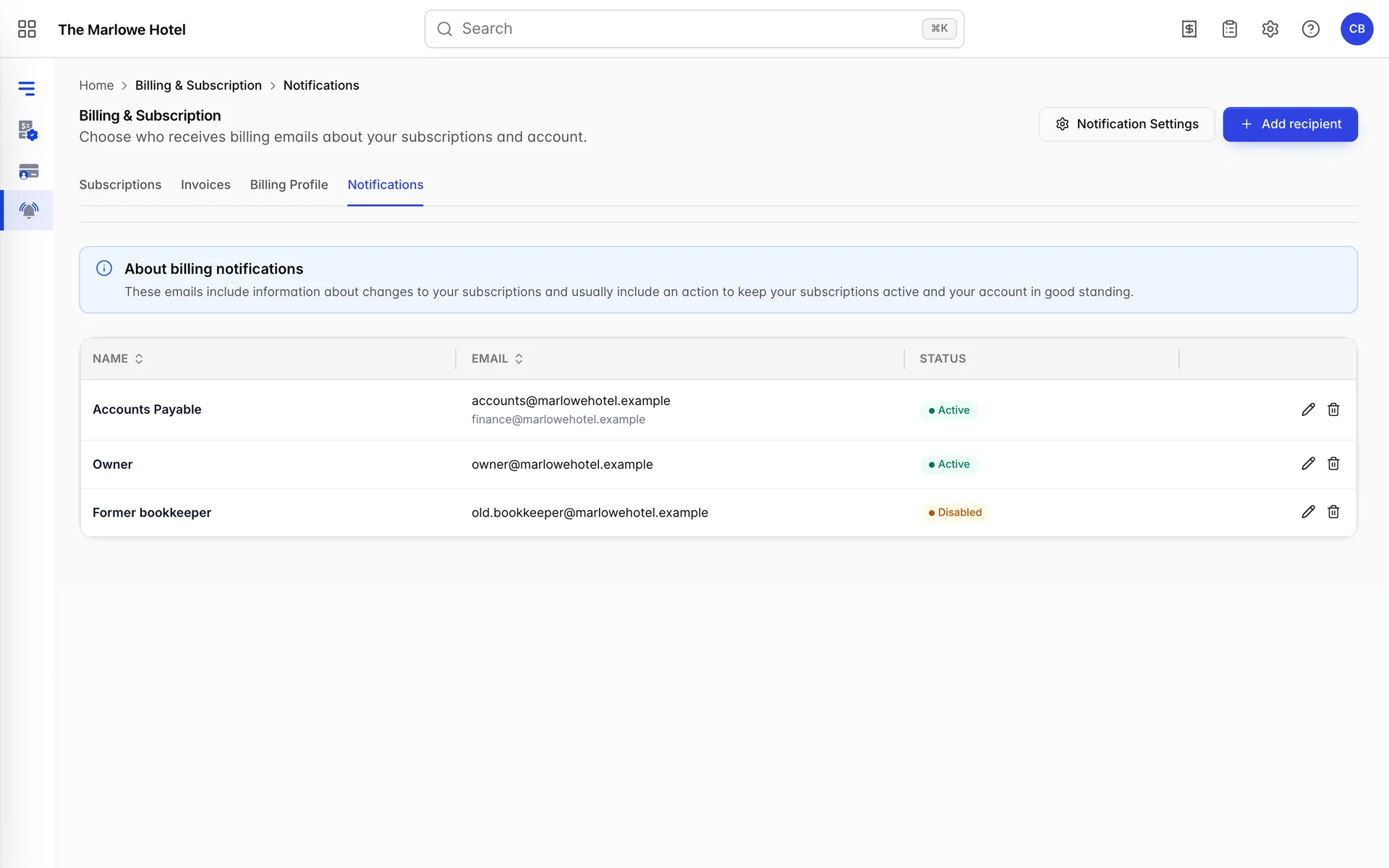Viewport: 1389px width, 868px height.
Task: Click the Status column header
Action: (943, 359)
